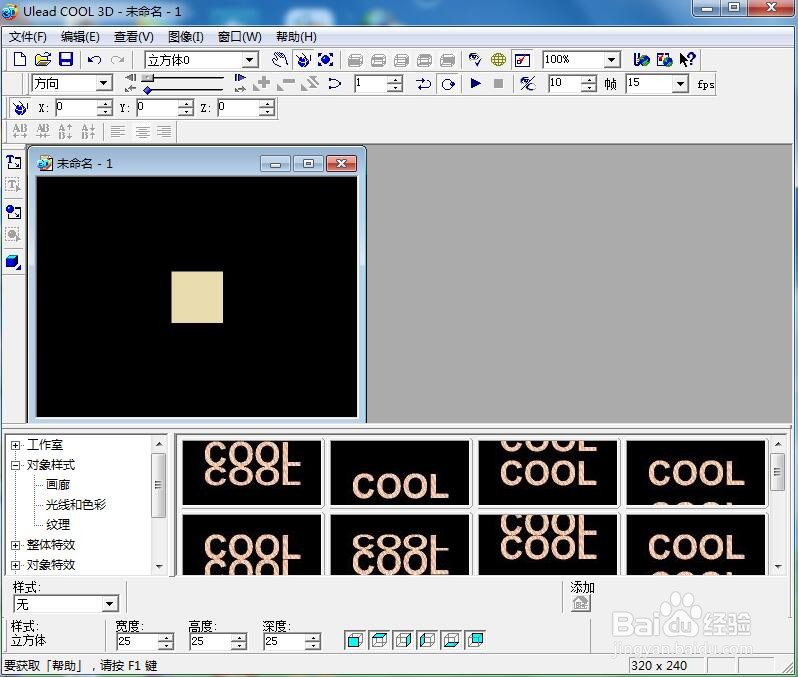Screen dimensions: 798x677
Task: Open the 窗口(W) menu
Action: click(240, 37)
